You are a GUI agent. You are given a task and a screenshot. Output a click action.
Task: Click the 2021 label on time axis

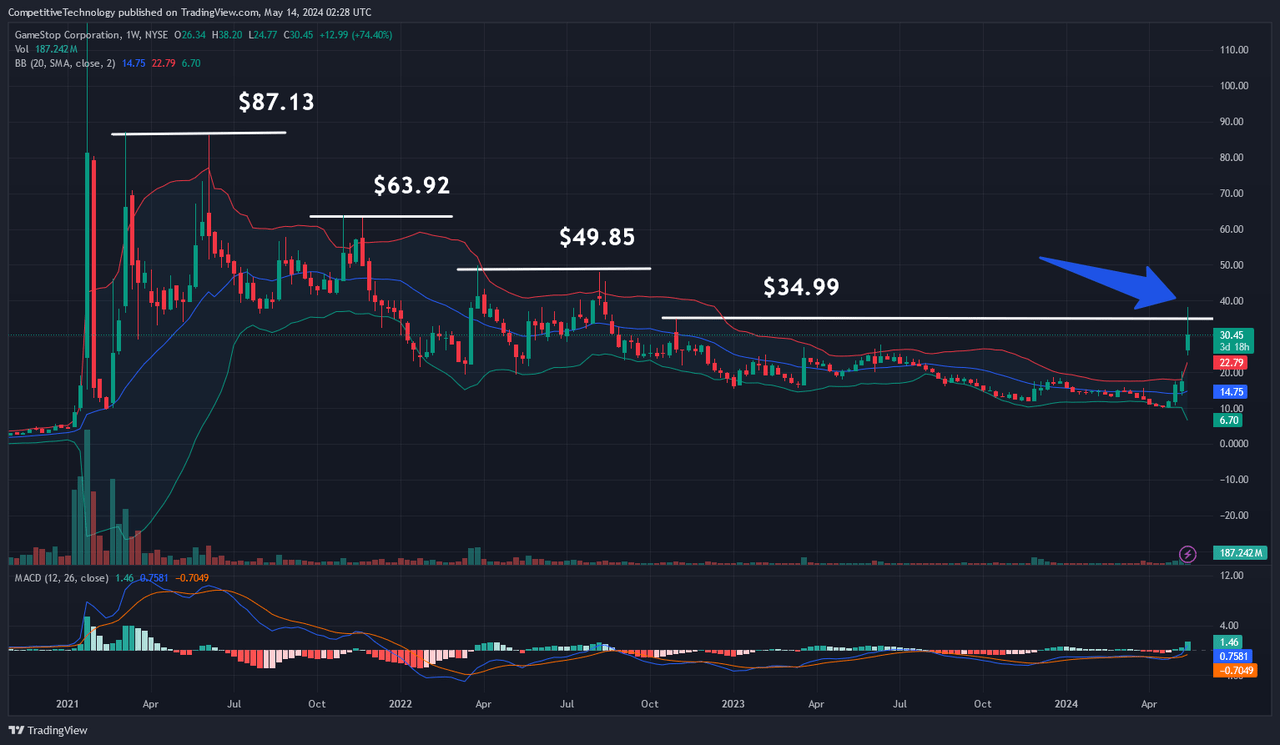tap(68, 703)
